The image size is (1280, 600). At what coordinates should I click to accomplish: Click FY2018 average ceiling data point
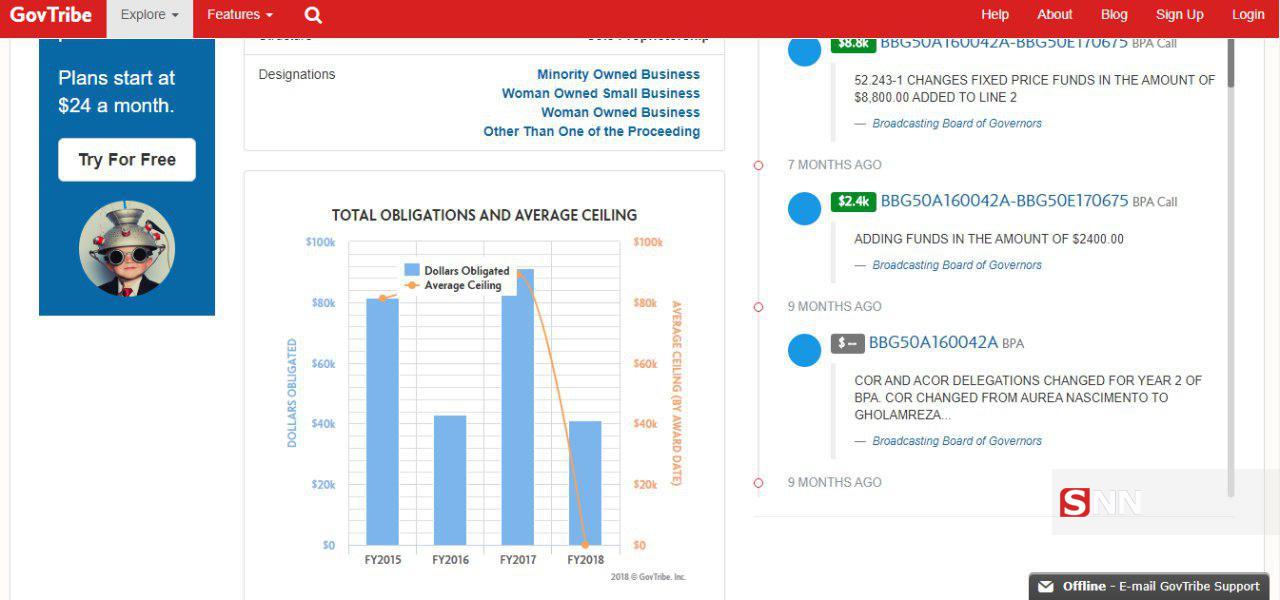586,545
